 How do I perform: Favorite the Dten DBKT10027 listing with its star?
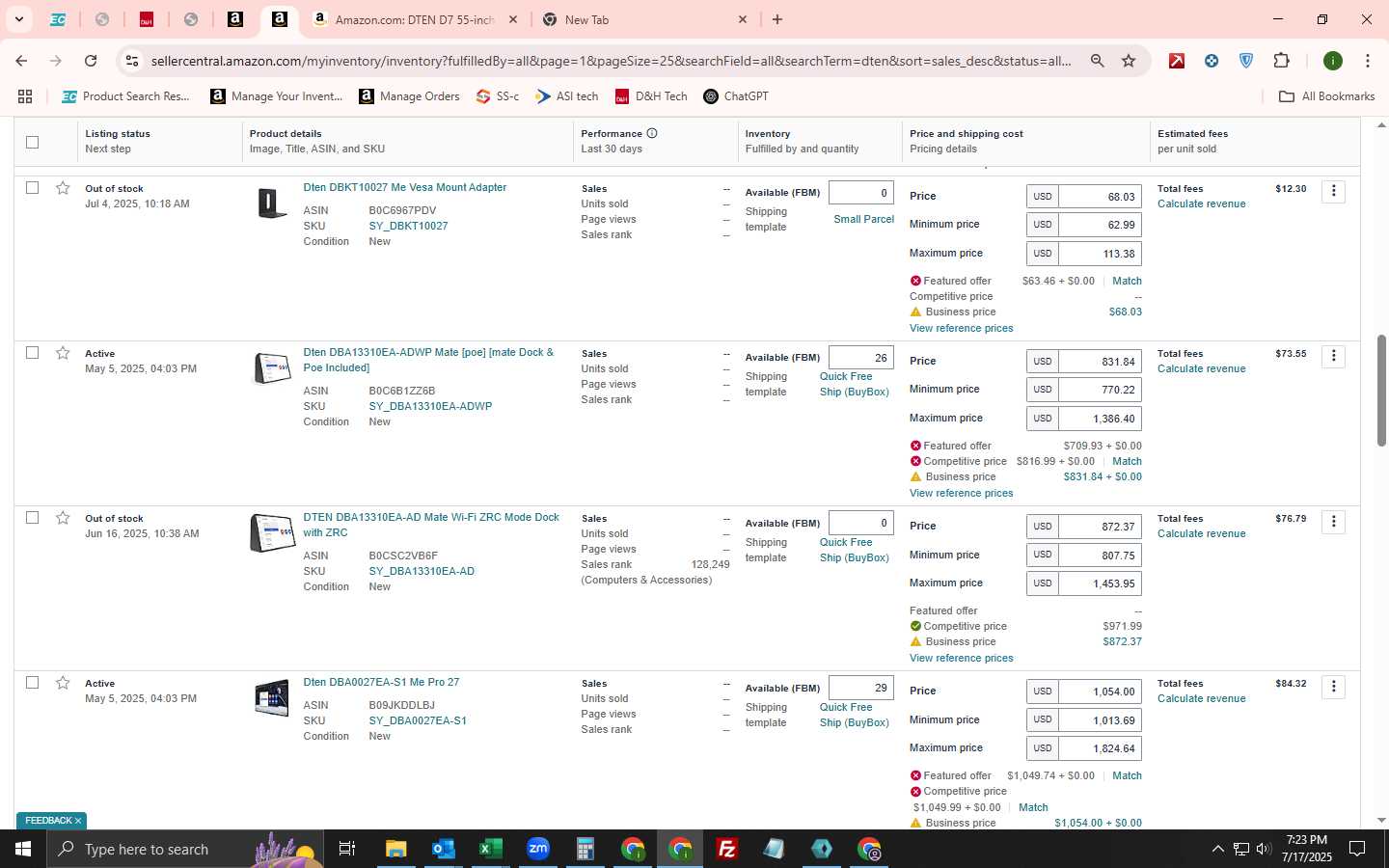pos(63,188)
